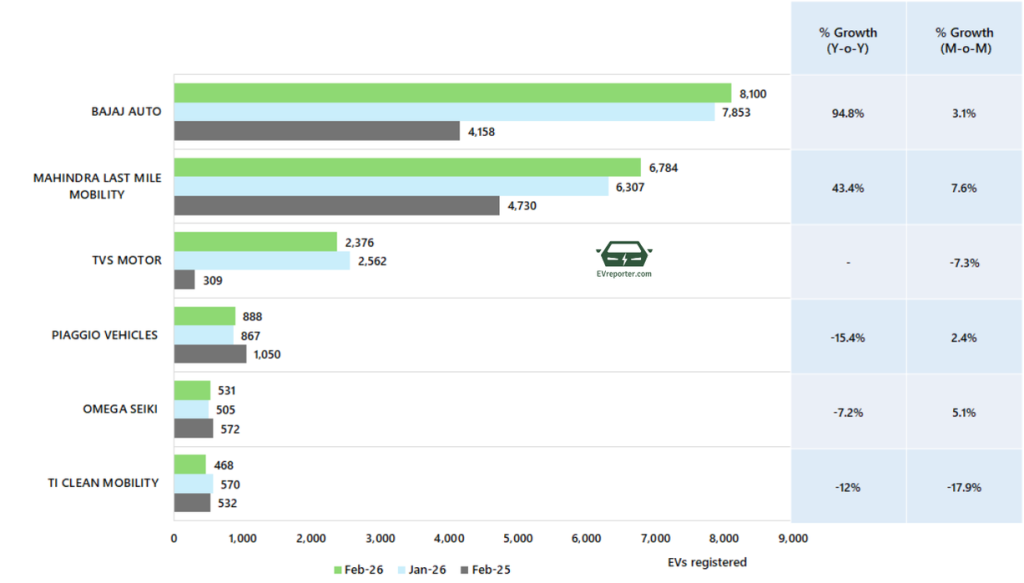Click Piaggio Vehicles' gray 1,050 bar

coord(210,354)
